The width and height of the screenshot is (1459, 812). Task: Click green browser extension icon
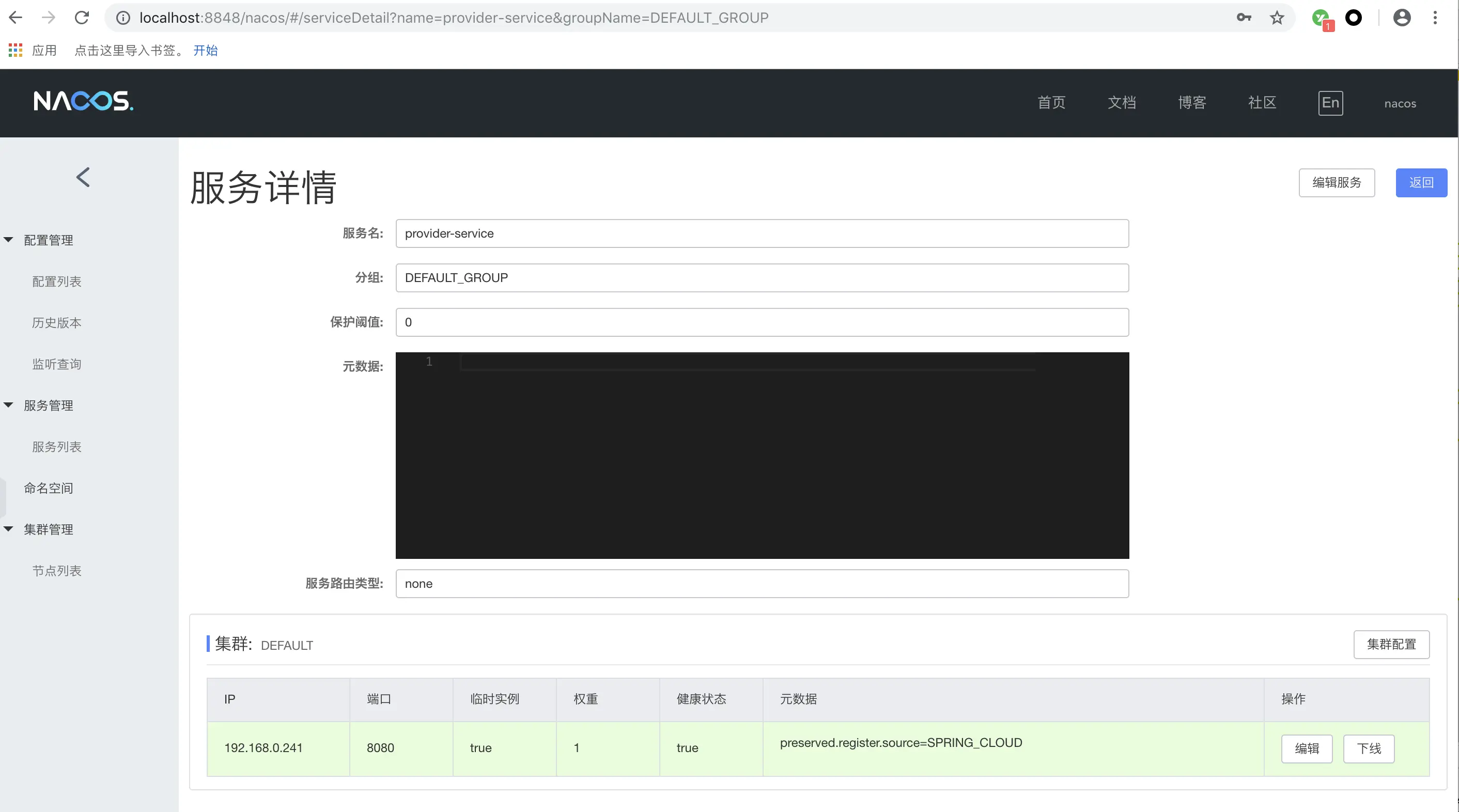1322,18
